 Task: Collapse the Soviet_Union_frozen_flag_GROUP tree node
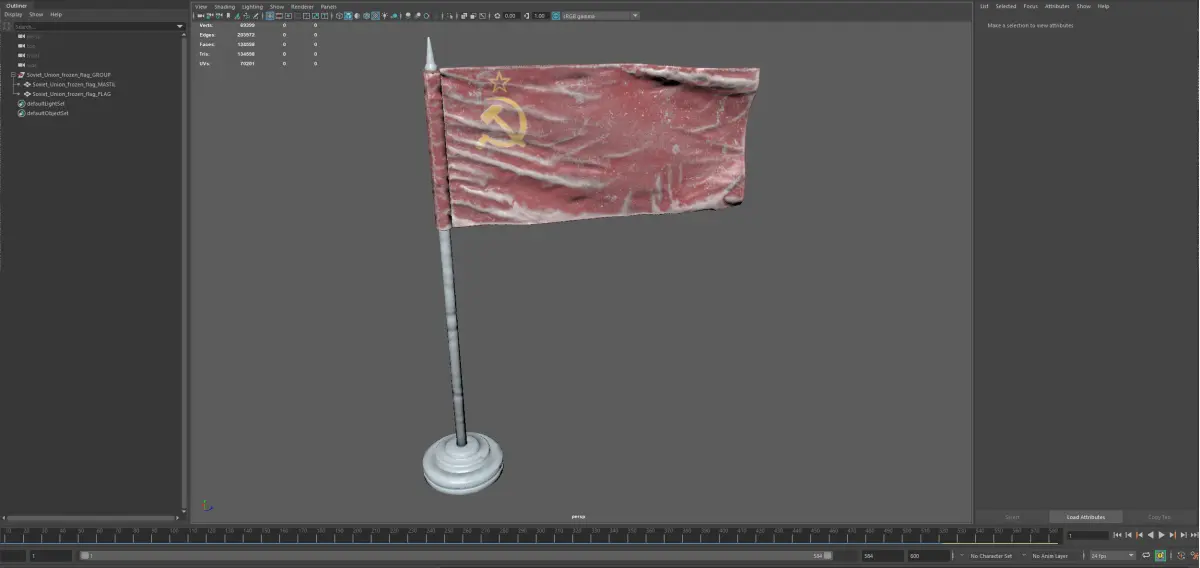coord(13,75)
